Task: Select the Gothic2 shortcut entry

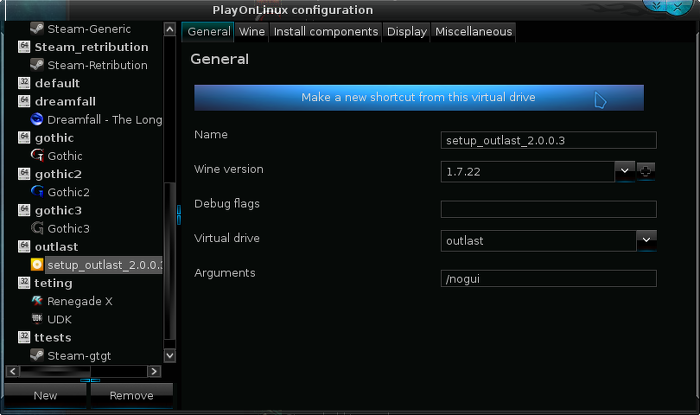Action: click(68, 192)
